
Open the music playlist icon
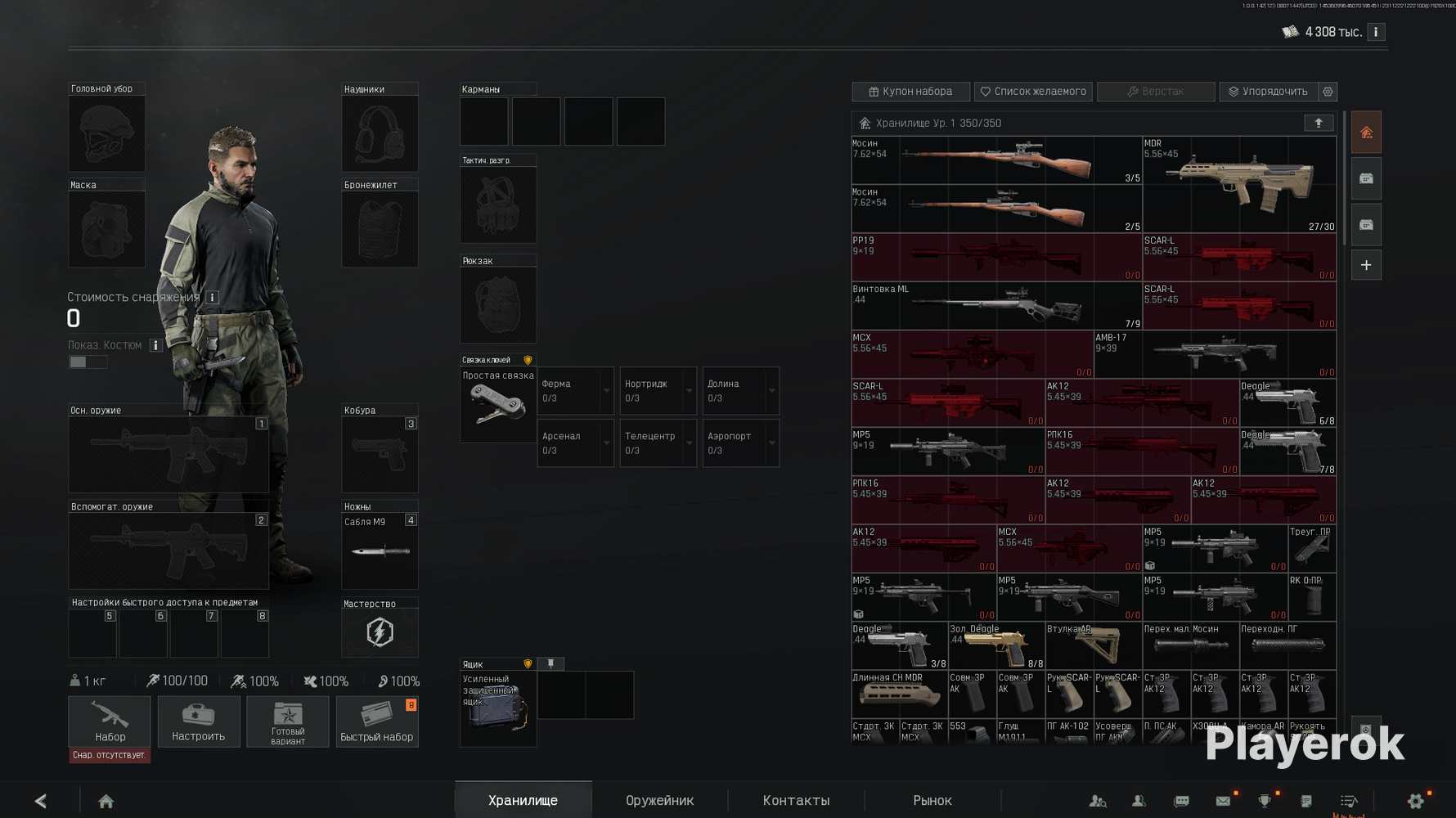pyautogui.click(x=1349, y=801)
